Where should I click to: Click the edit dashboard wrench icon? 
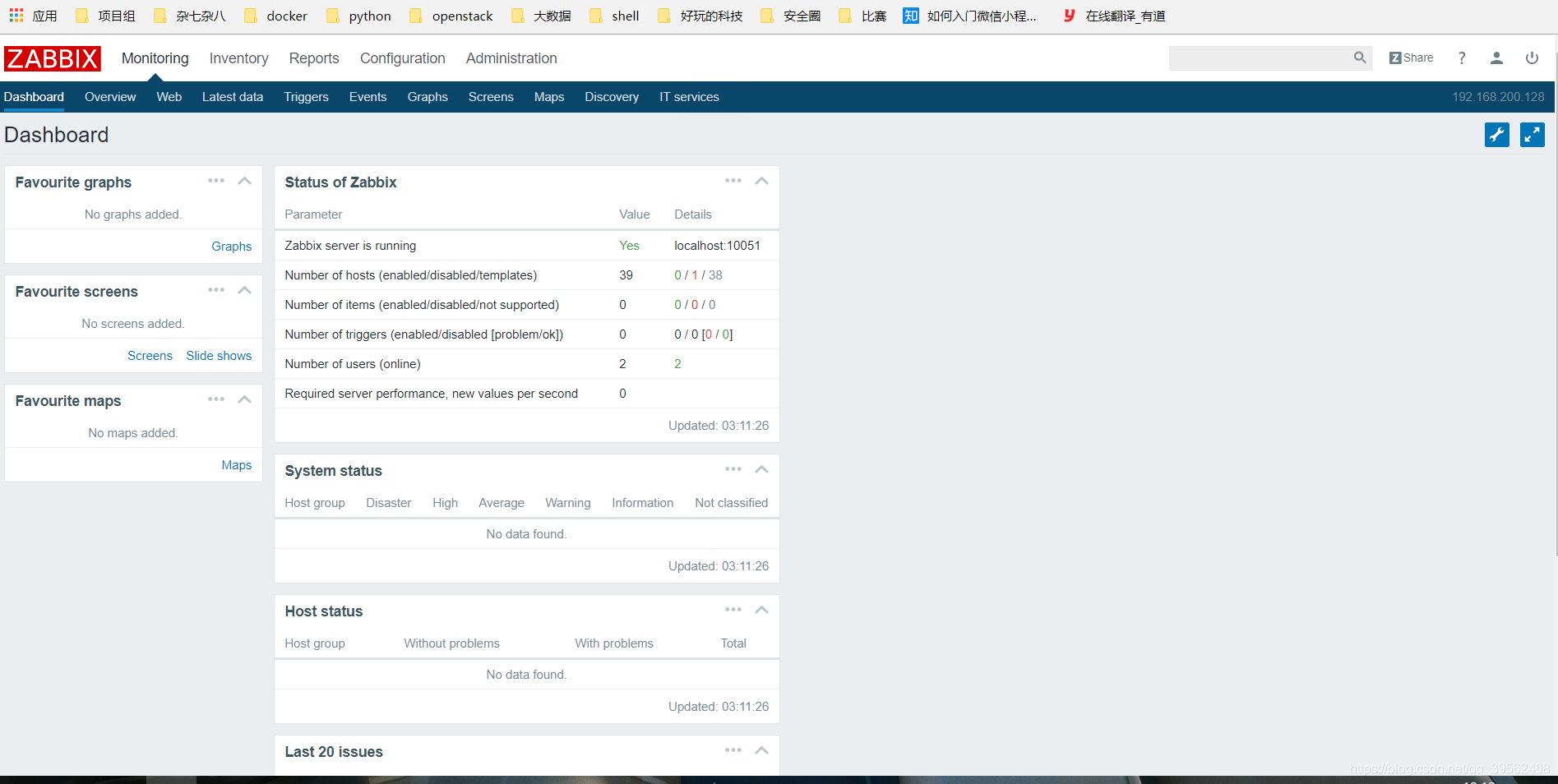point(1497,135)
